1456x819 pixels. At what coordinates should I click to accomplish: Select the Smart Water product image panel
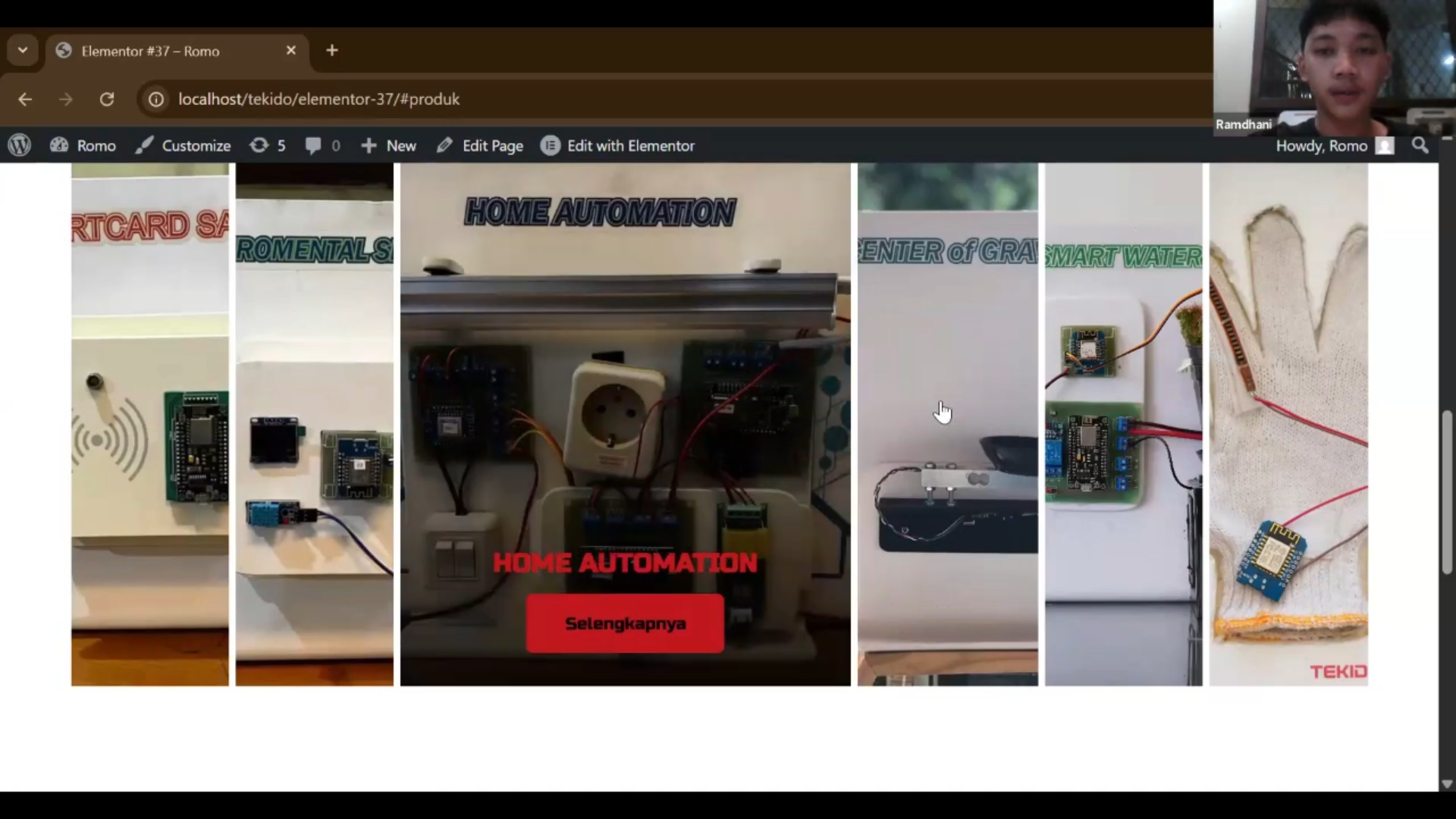tap(1123, 425)
